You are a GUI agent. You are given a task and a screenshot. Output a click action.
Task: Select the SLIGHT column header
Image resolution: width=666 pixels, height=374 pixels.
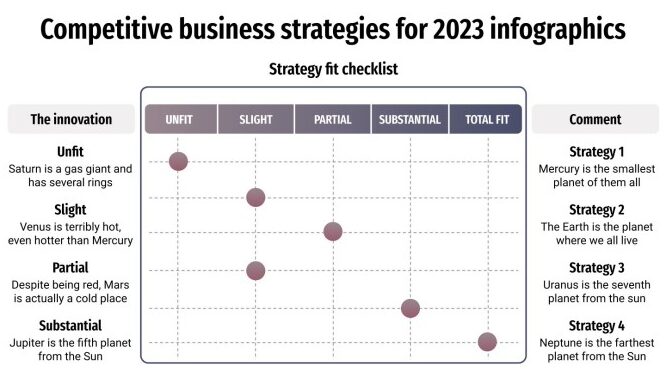coord(256,119)
